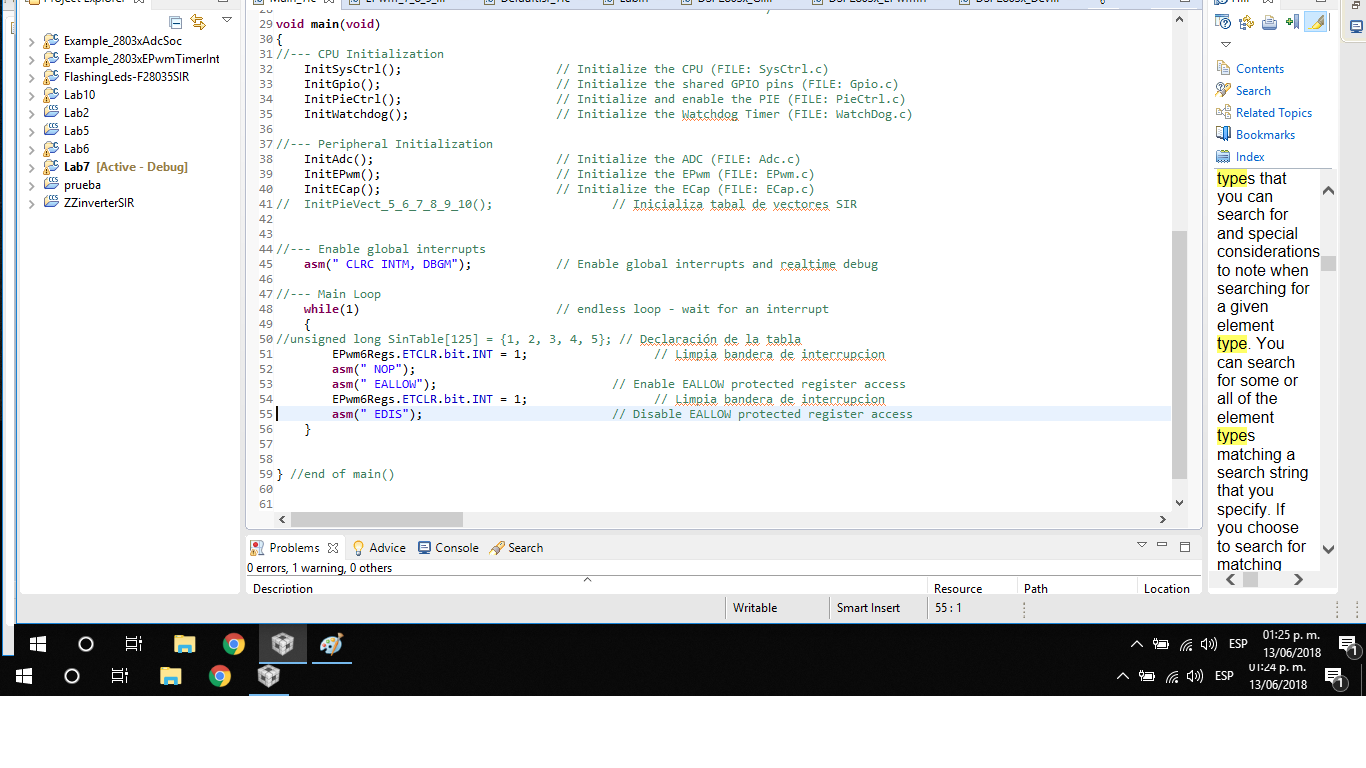Sort problems by the Path column
The height and width of the screenshot is (768, 1366).
(x=1076, y=588)
